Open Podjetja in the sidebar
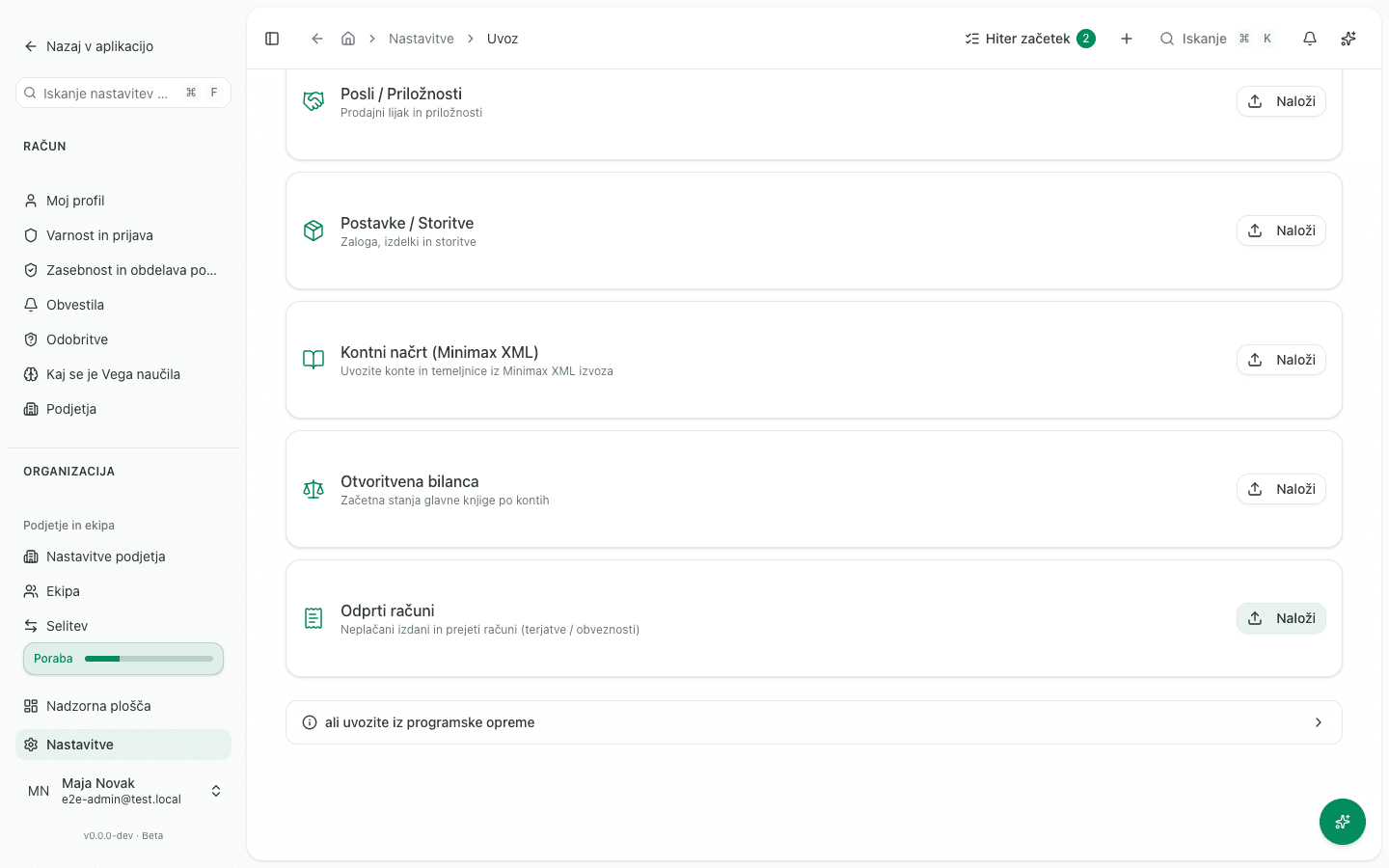Viewport: 1389px width, 868px height. click(x=123, y=409)
